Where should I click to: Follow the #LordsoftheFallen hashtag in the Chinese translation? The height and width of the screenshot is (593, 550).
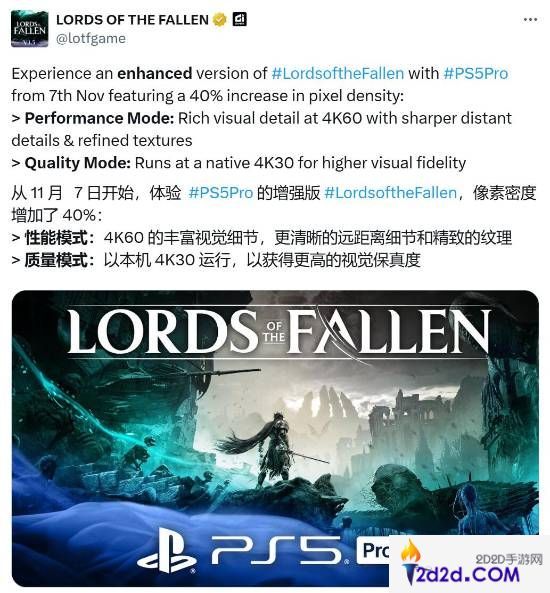390,193
